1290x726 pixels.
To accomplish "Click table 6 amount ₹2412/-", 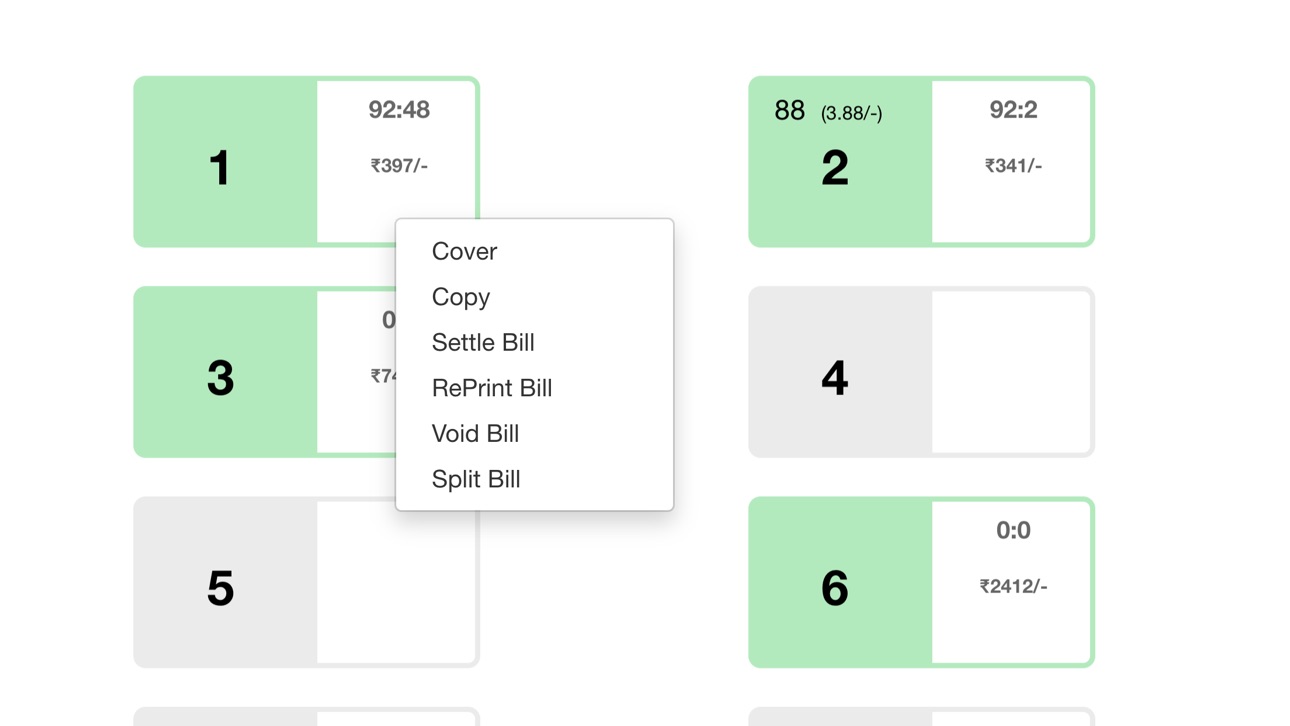I will [1013, 587].
